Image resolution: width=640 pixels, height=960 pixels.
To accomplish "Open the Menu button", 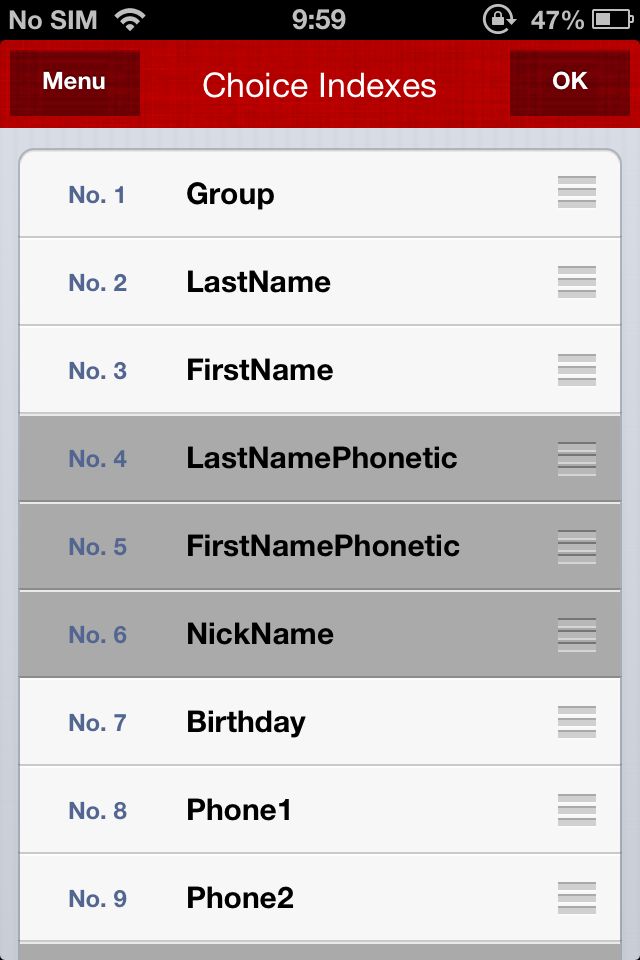I will (x=75, y=83).
